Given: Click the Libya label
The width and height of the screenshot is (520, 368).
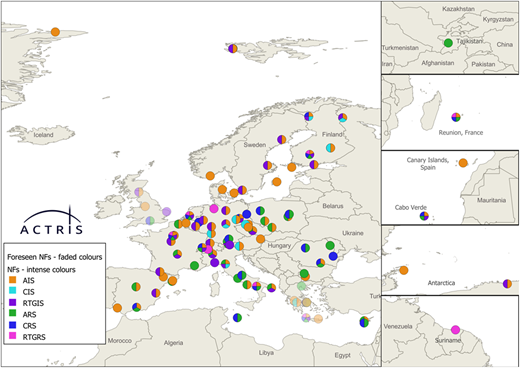Looking at the screenshot, I should click(x=266, y=353).
